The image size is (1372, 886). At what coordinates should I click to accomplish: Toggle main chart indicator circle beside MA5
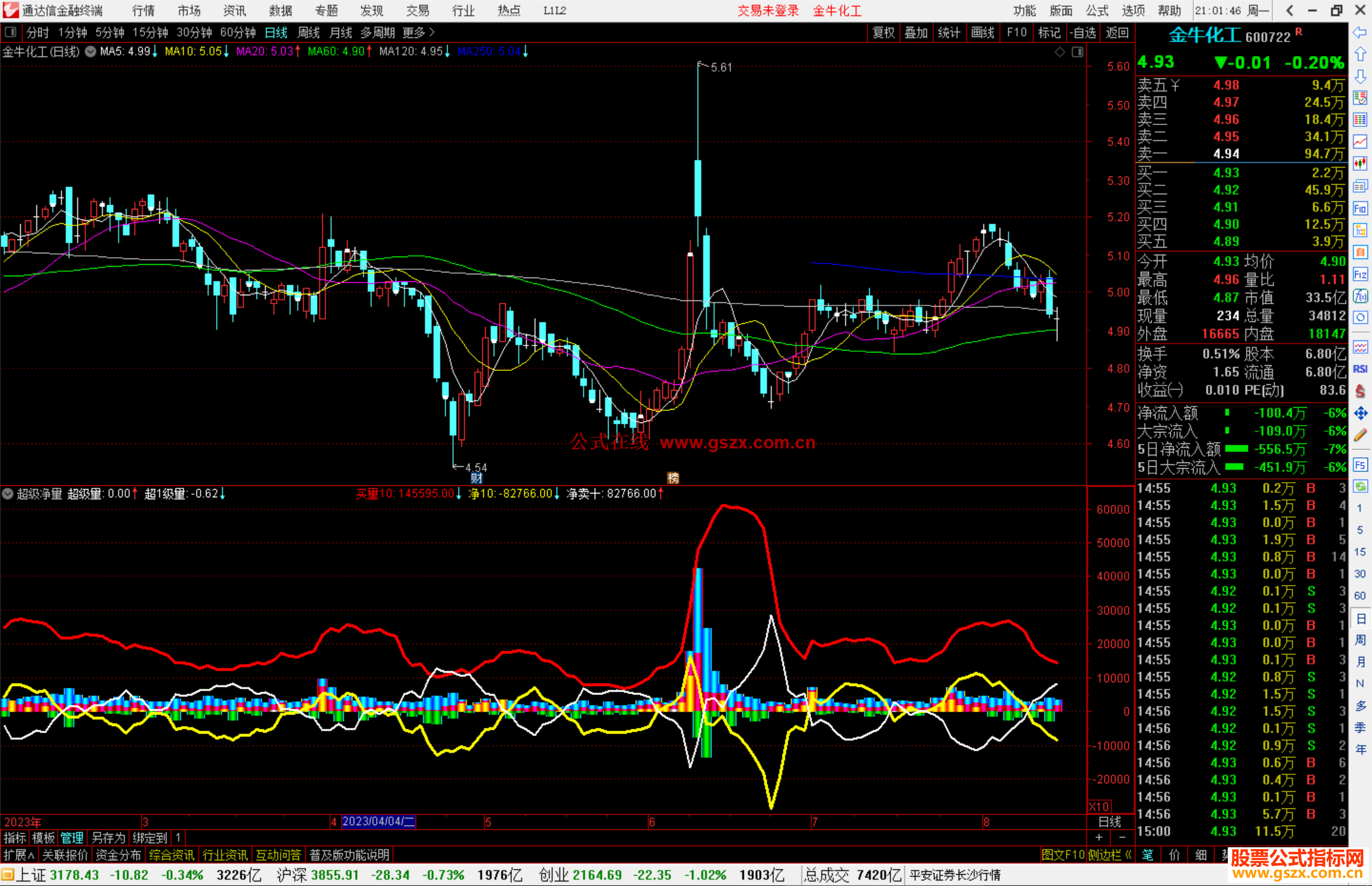tap(91, 51)
